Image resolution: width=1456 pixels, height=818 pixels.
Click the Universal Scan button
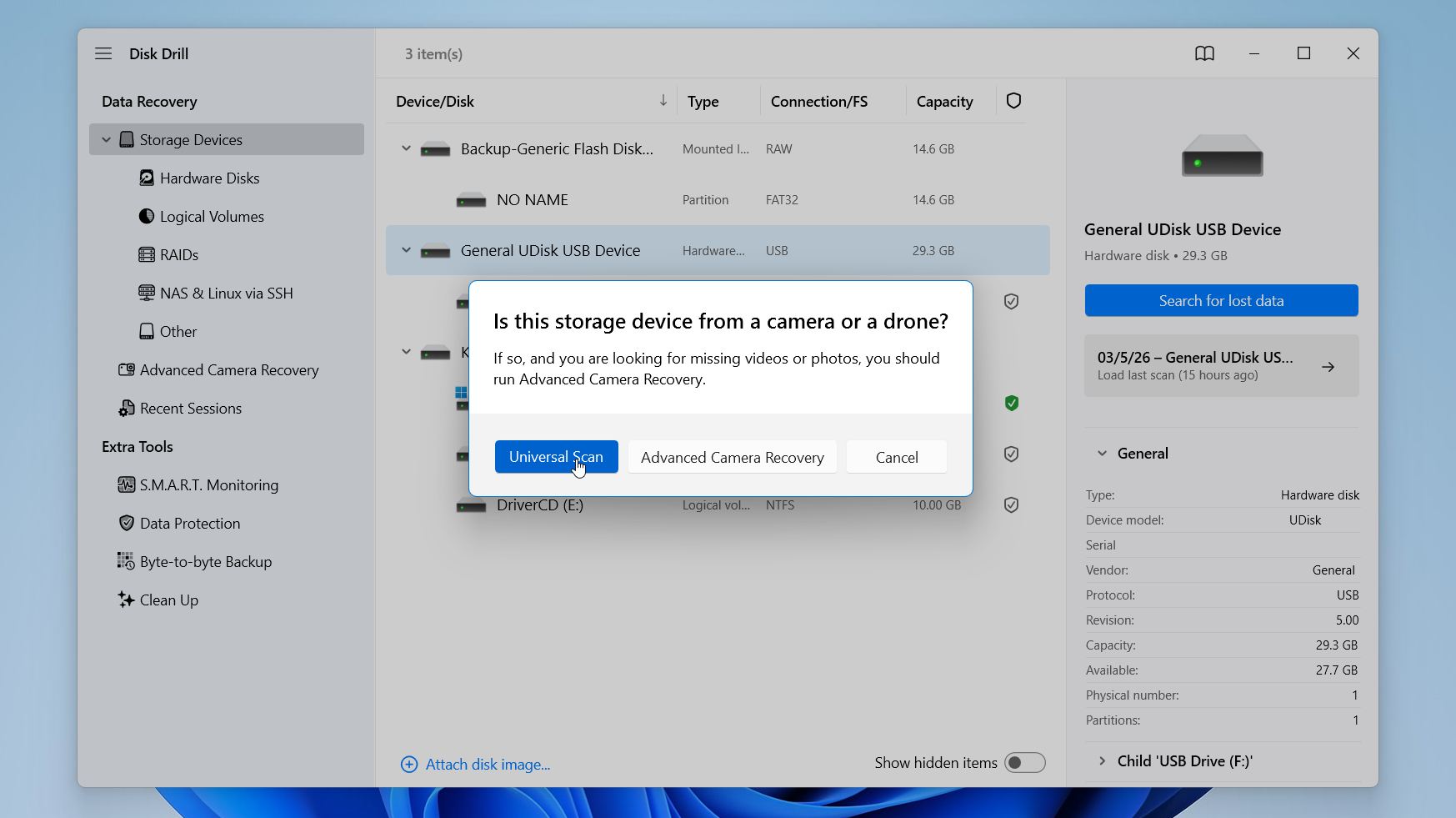coord(556,456)
